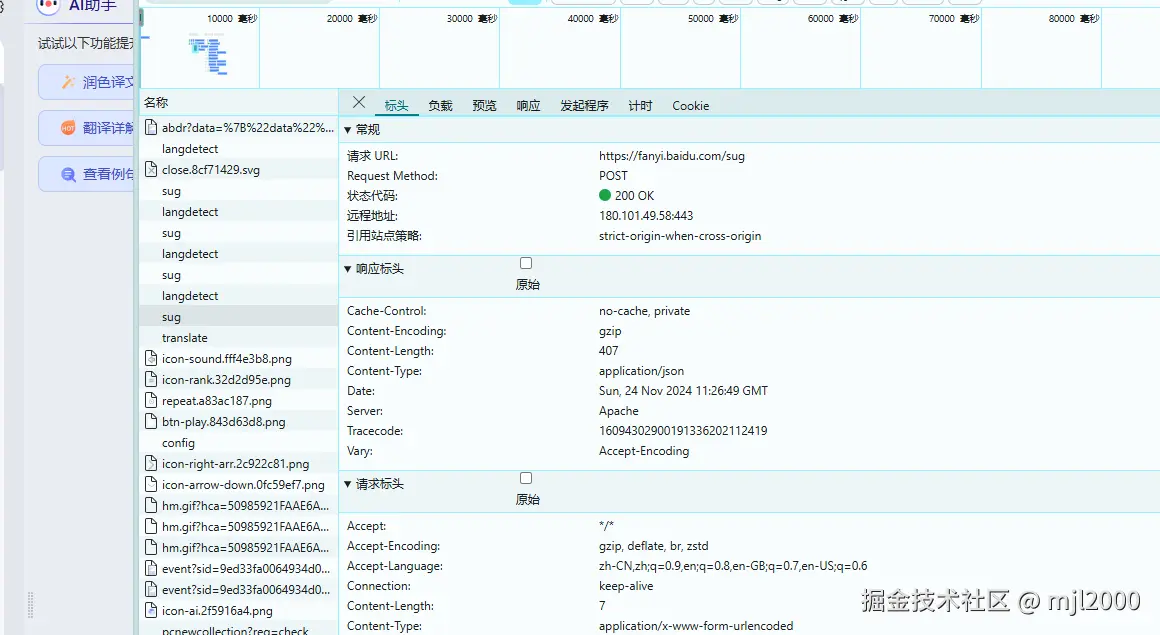
Task: Click the waterfall overview thumbnail in timeline
Action: click(208, 55)
